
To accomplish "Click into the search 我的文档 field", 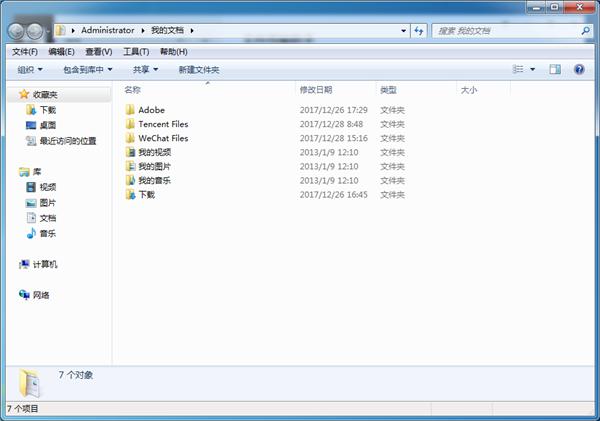I will (506, 31).
